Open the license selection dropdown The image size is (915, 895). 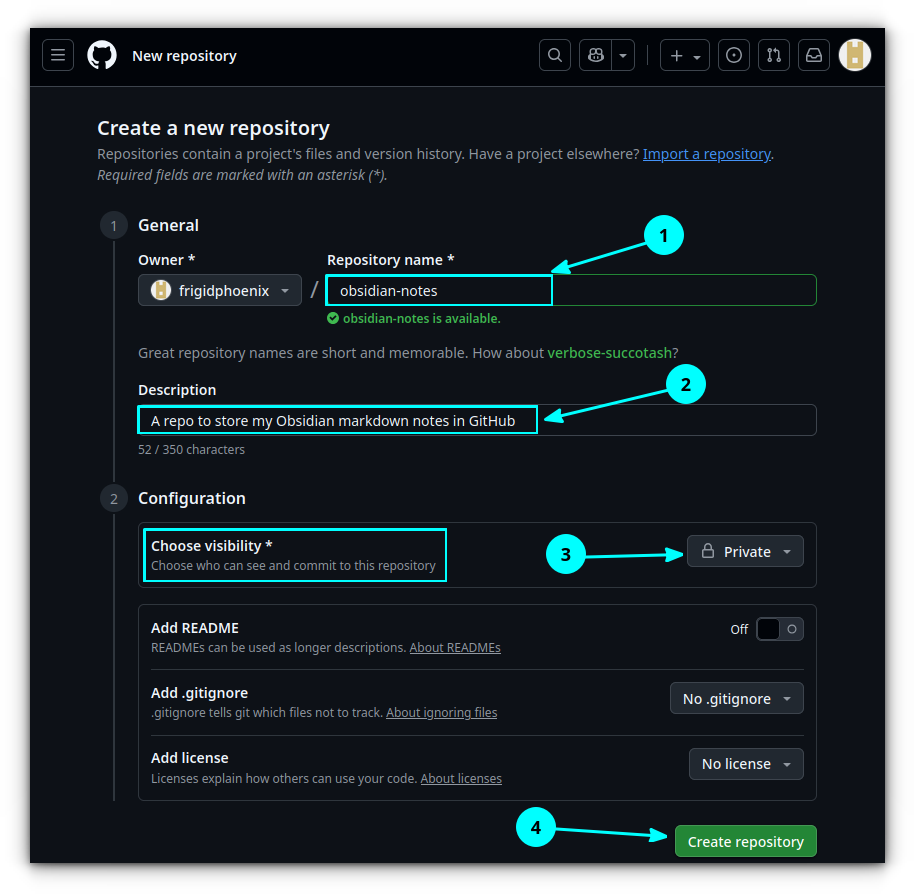pyautogui.click(x=746, y=763)
